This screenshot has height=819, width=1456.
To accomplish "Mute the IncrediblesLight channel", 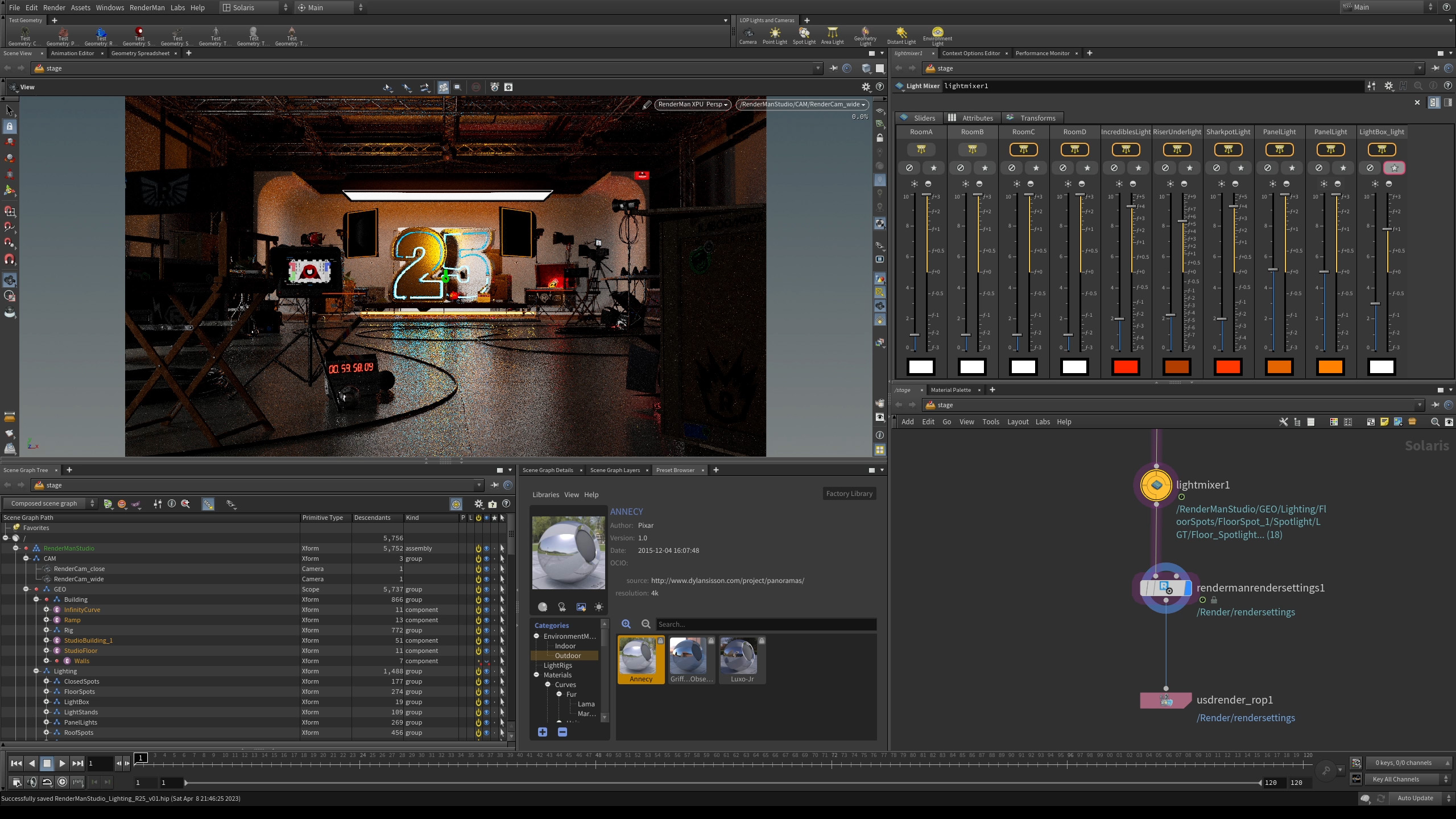I will point(1114,168).
